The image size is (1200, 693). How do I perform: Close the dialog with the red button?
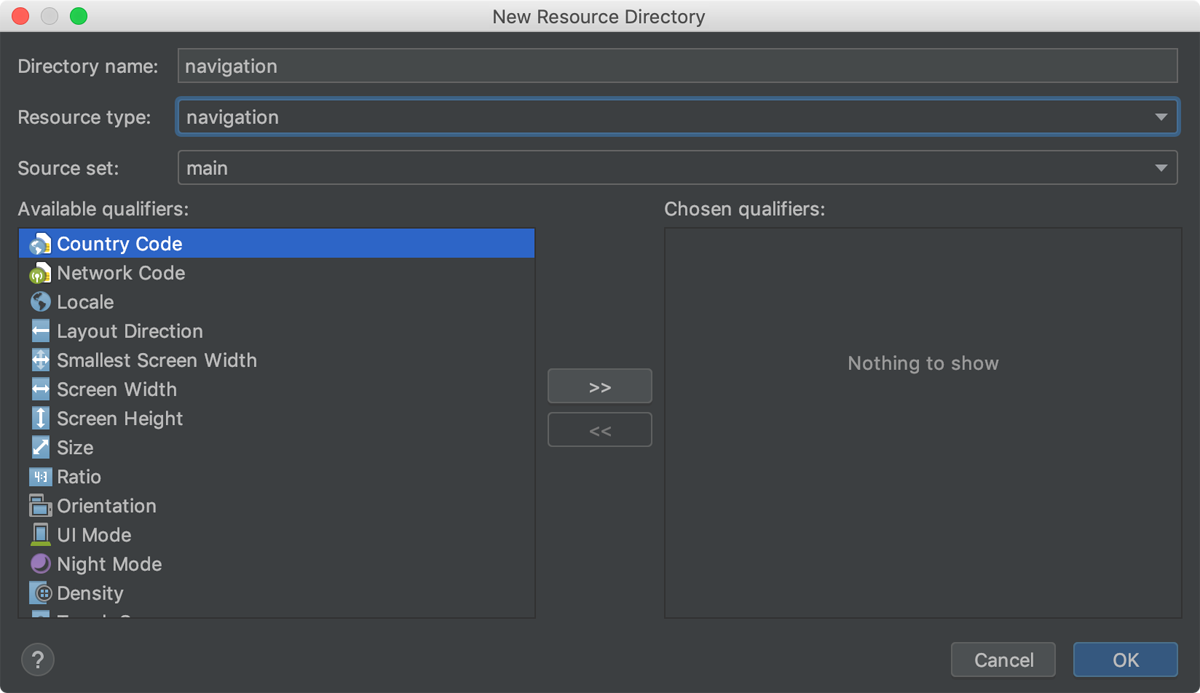20,16
